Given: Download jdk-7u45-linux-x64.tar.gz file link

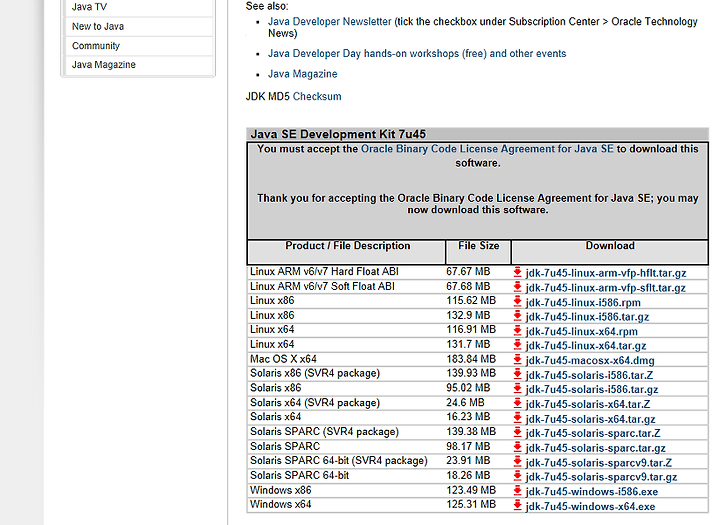Looking at the screenshot, I should pos(586,346).
